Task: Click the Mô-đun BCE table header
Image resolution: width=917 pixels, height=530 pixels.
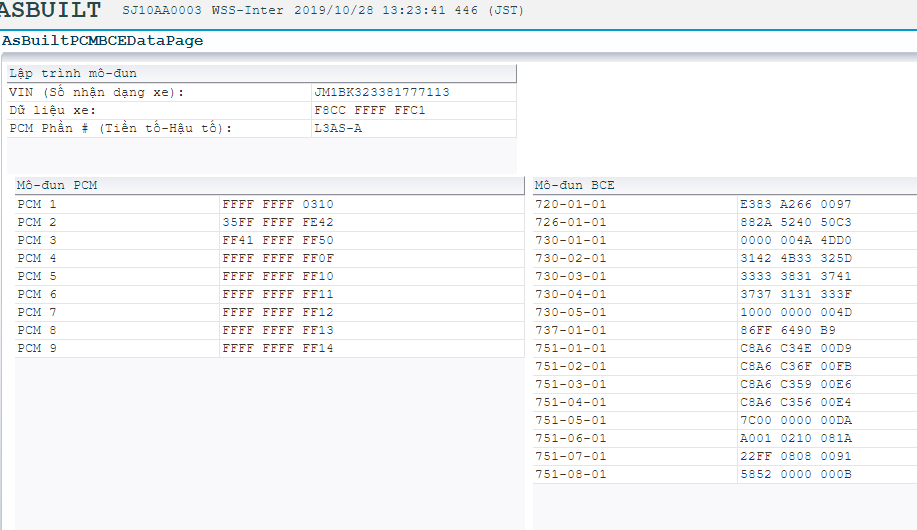Action: coord(575,186)
